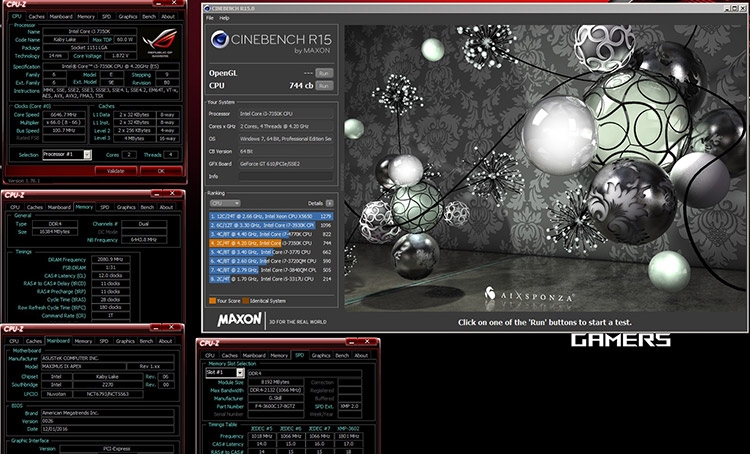
Task: Click the rendered Cinebench spheres scene image
Action: [x=544, y=168]
